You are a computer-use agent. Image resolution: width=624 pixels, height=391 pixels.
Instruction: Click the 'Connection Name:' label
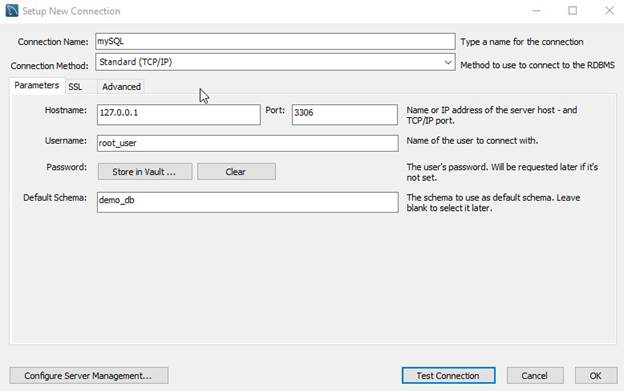[53, 42]
